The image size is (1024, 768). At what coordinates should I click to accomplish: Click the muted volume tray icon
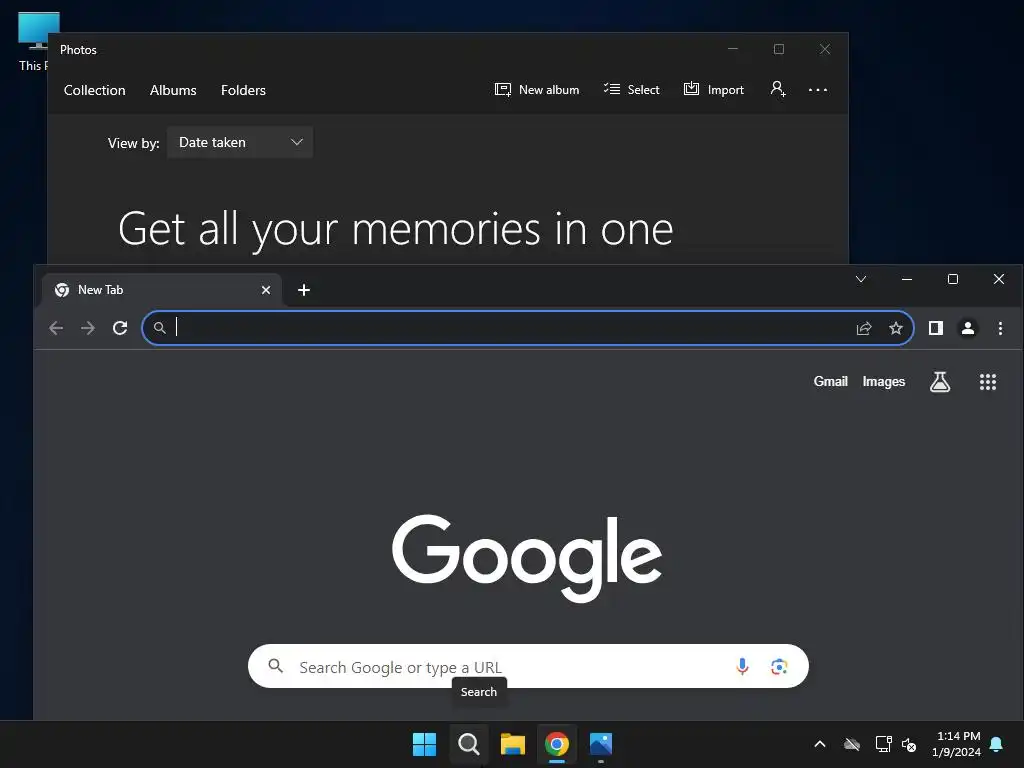pyautogui.click(x=908, y=744)
